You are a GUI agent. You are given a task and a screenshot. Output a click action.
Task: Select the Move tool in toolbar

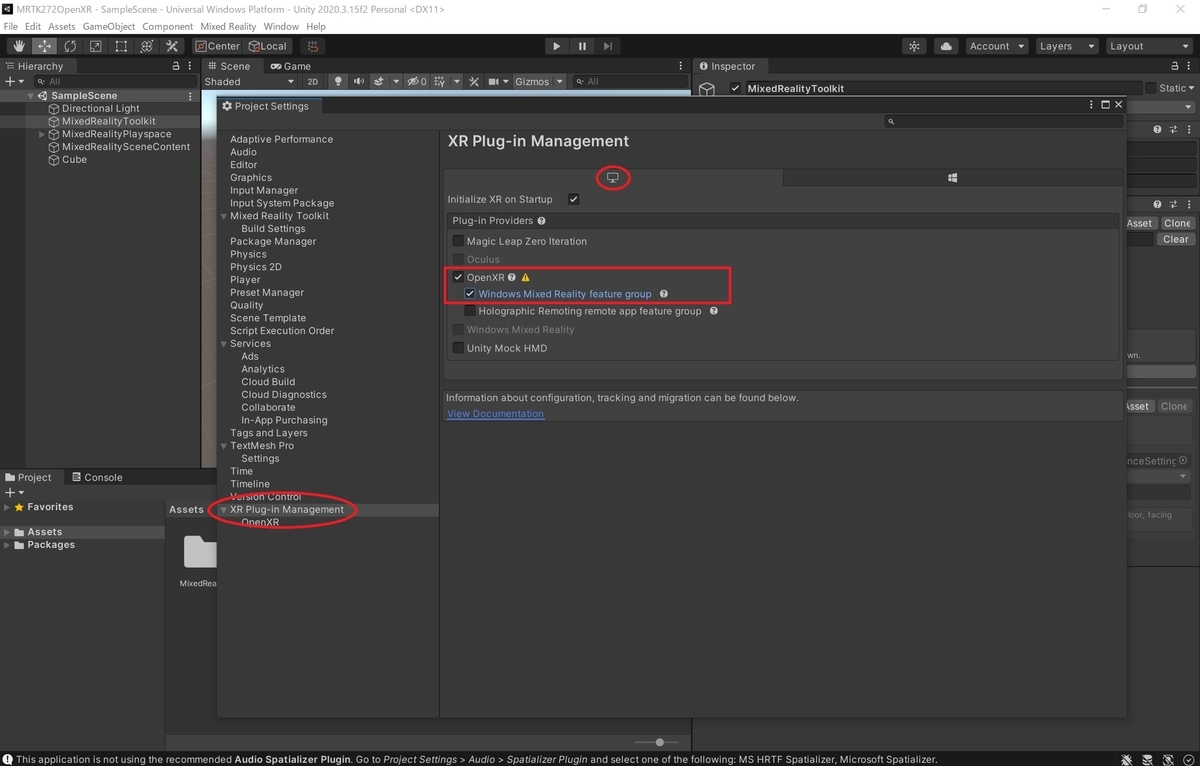[x=45, y=46]
